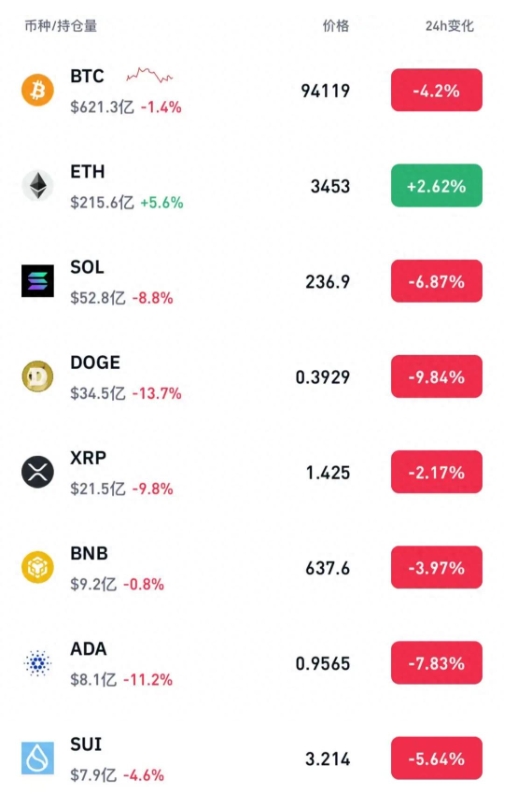Tap the green +2.62% ETH change badge
The width and height of the screenshot is (505, 810).
coord(436,185)
